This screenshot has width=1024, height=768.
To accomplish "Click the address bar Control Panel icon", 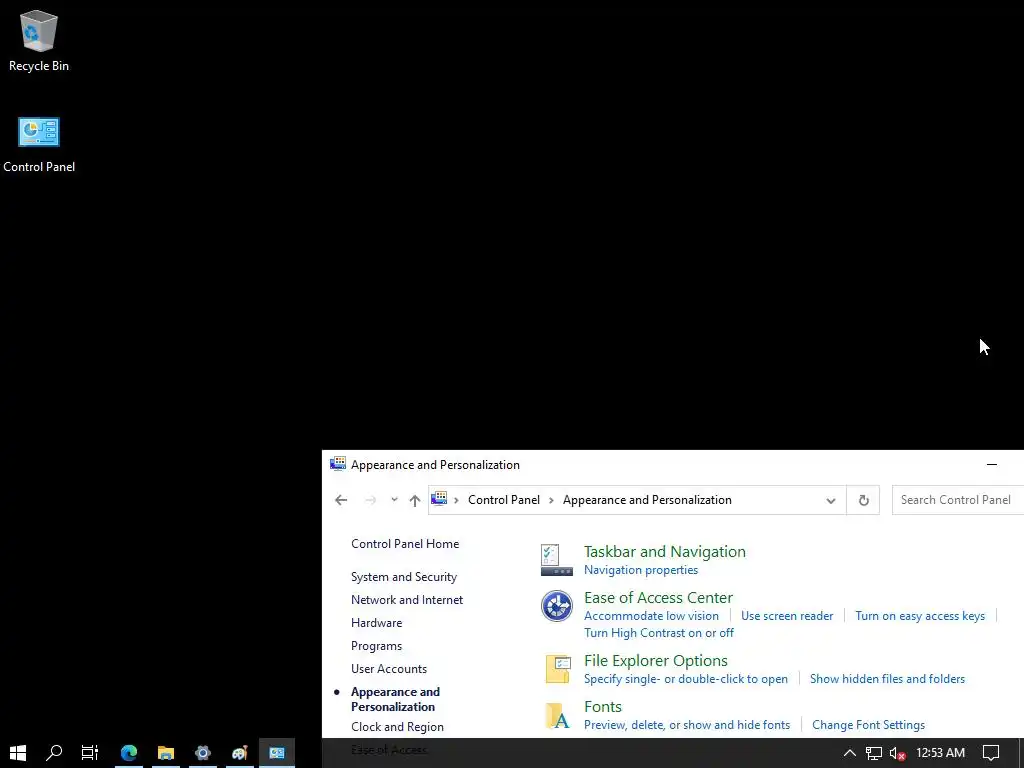I will pos(440,500).
